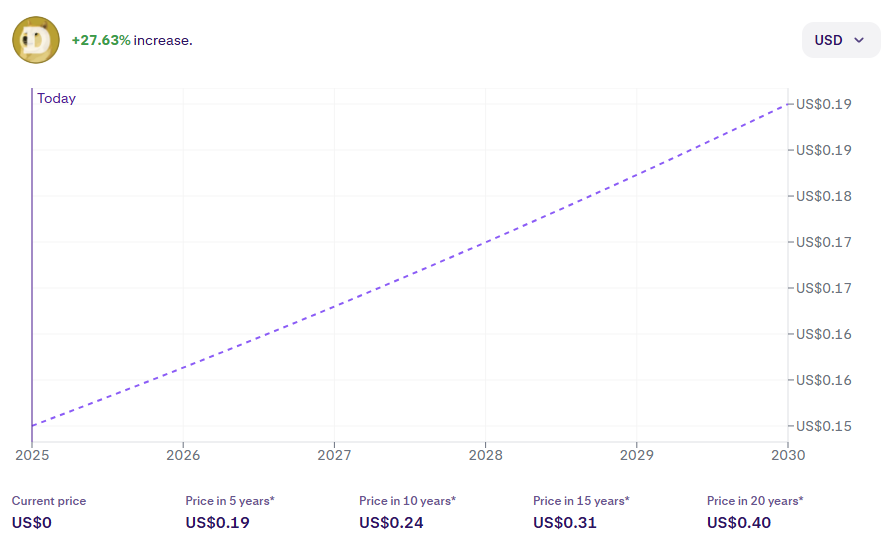Viewport: 893px width, 555px height.
Task: Click the 2029 x-axis label
Action: point(637,455)
